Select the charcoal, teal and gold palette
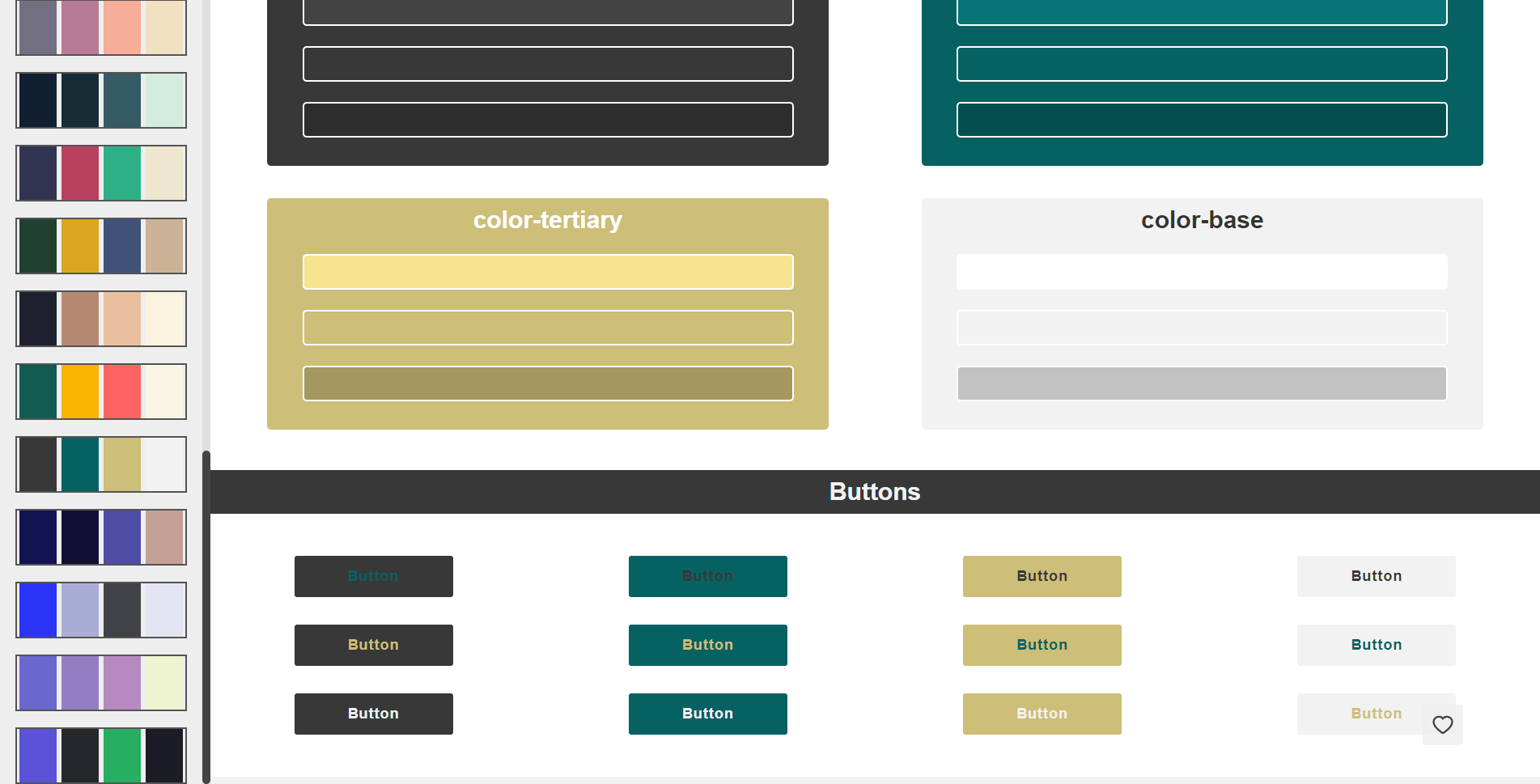1540x784 pixels. pyautogui.click(x=100, y=464)
